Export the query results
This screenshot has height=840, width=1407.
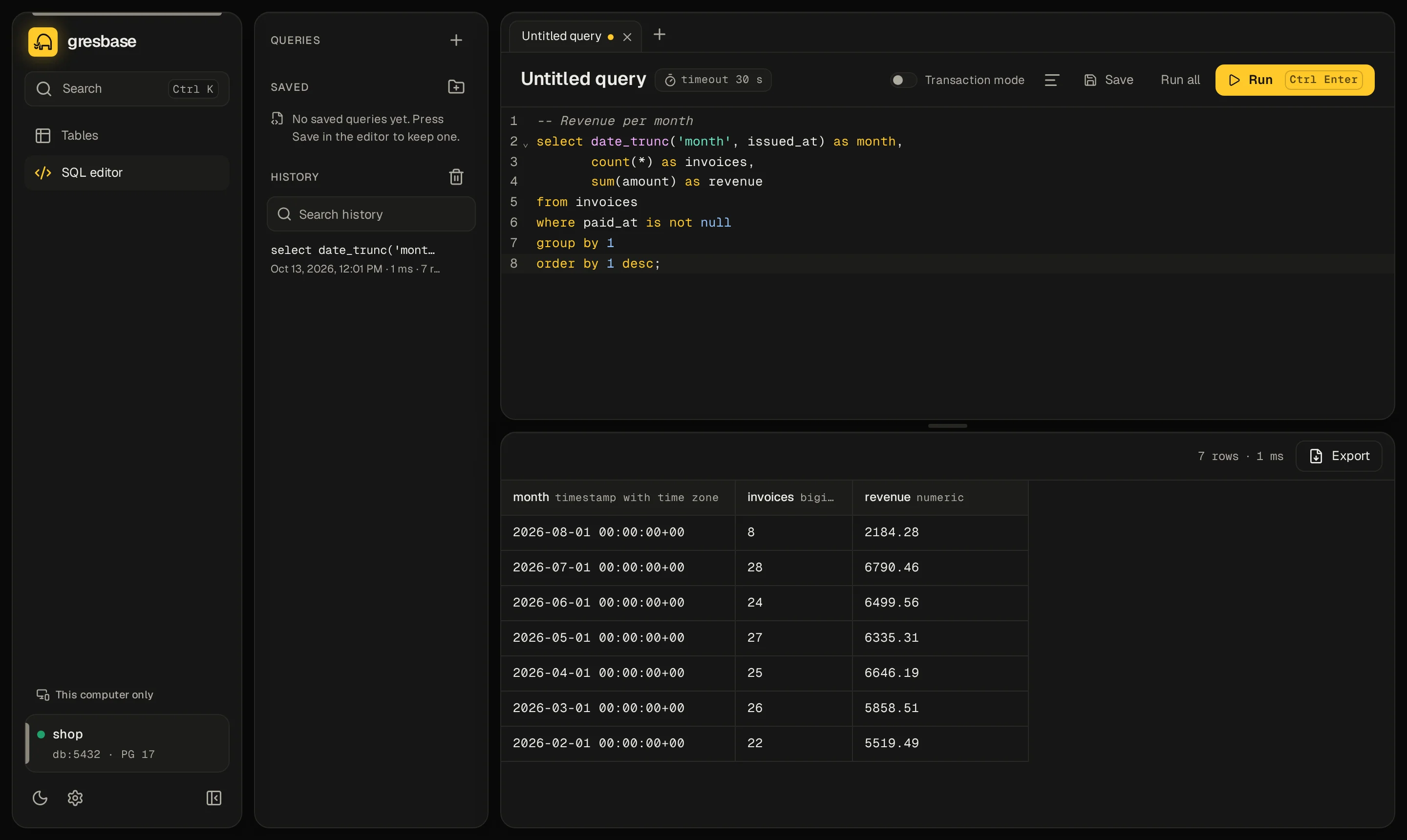coord(1339,456)
